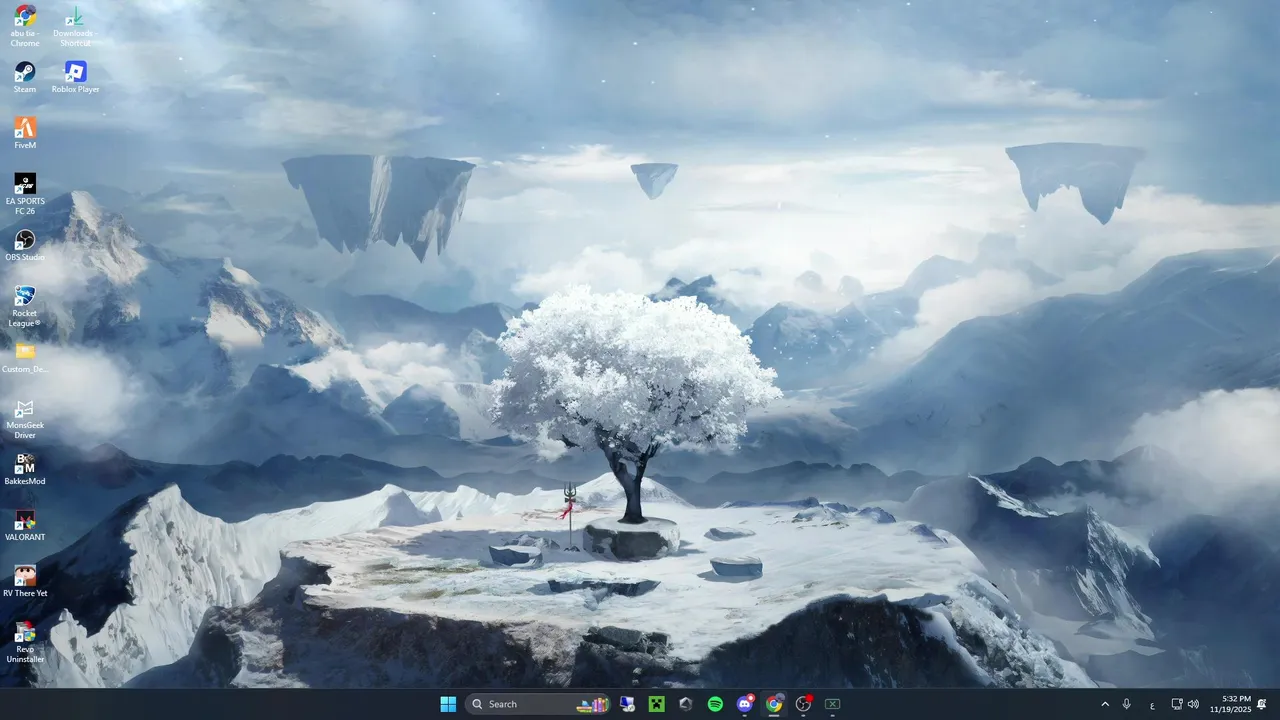Select the RV There Yet desktop icon
The height and width of the screenshot is (720, 1280).
(x=25, y=582)
